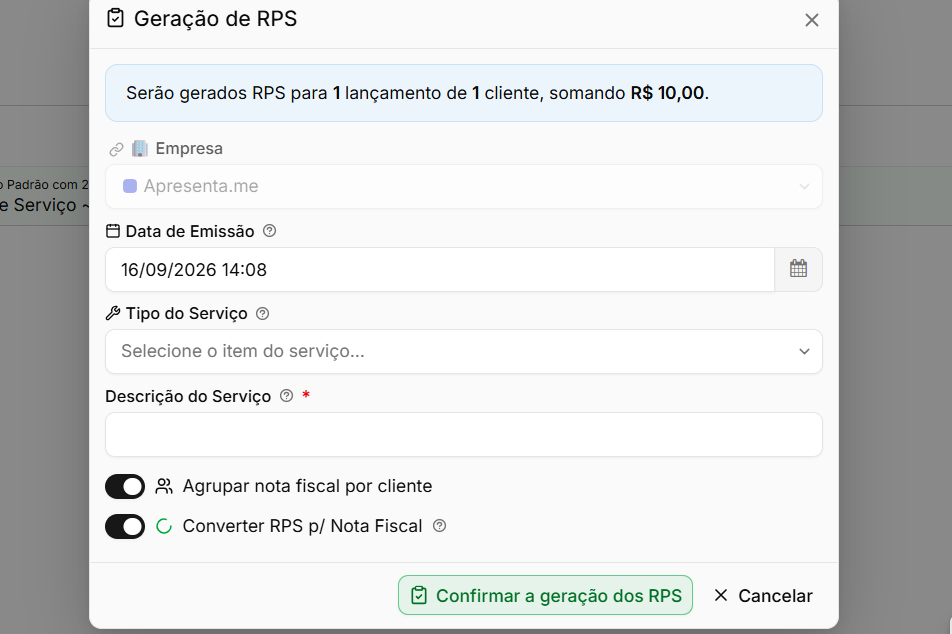Click the 'Agrupar nota fiscal por cliente' label
This screenshot has height=634, width=952.
point(307,486)
